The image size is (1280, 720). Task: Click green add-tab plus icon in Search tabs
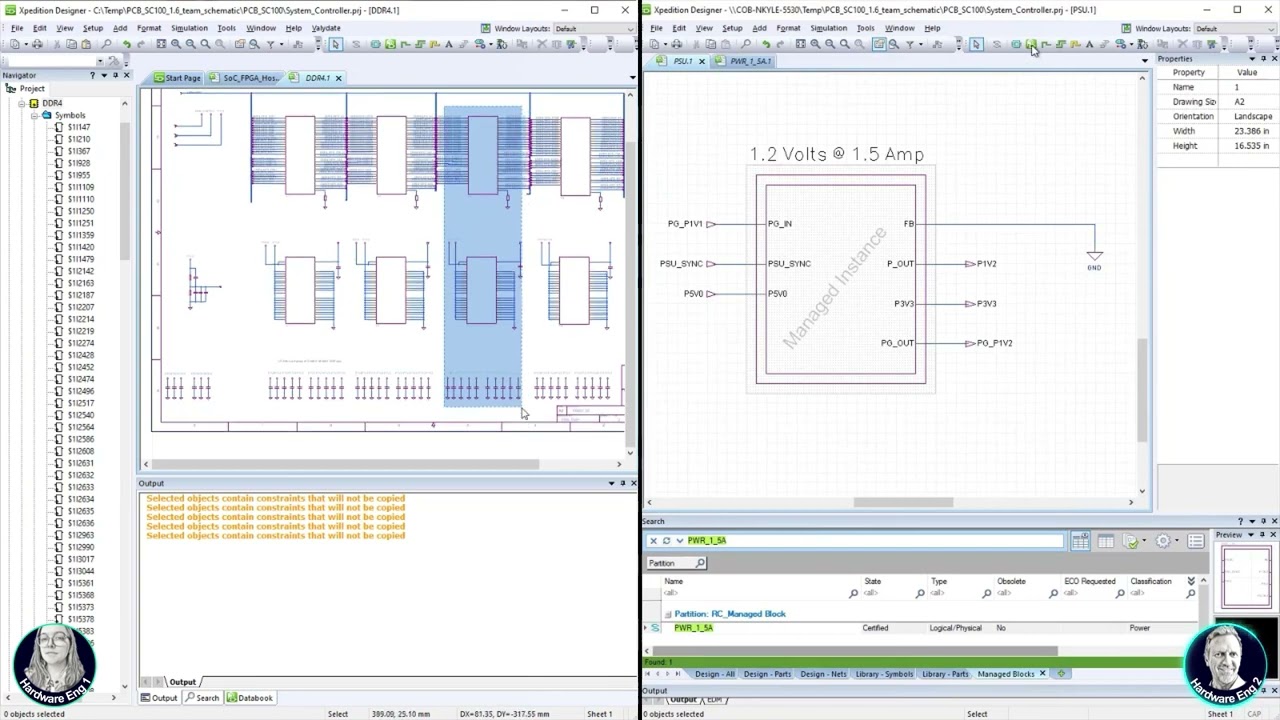[x=1061, y=673]
